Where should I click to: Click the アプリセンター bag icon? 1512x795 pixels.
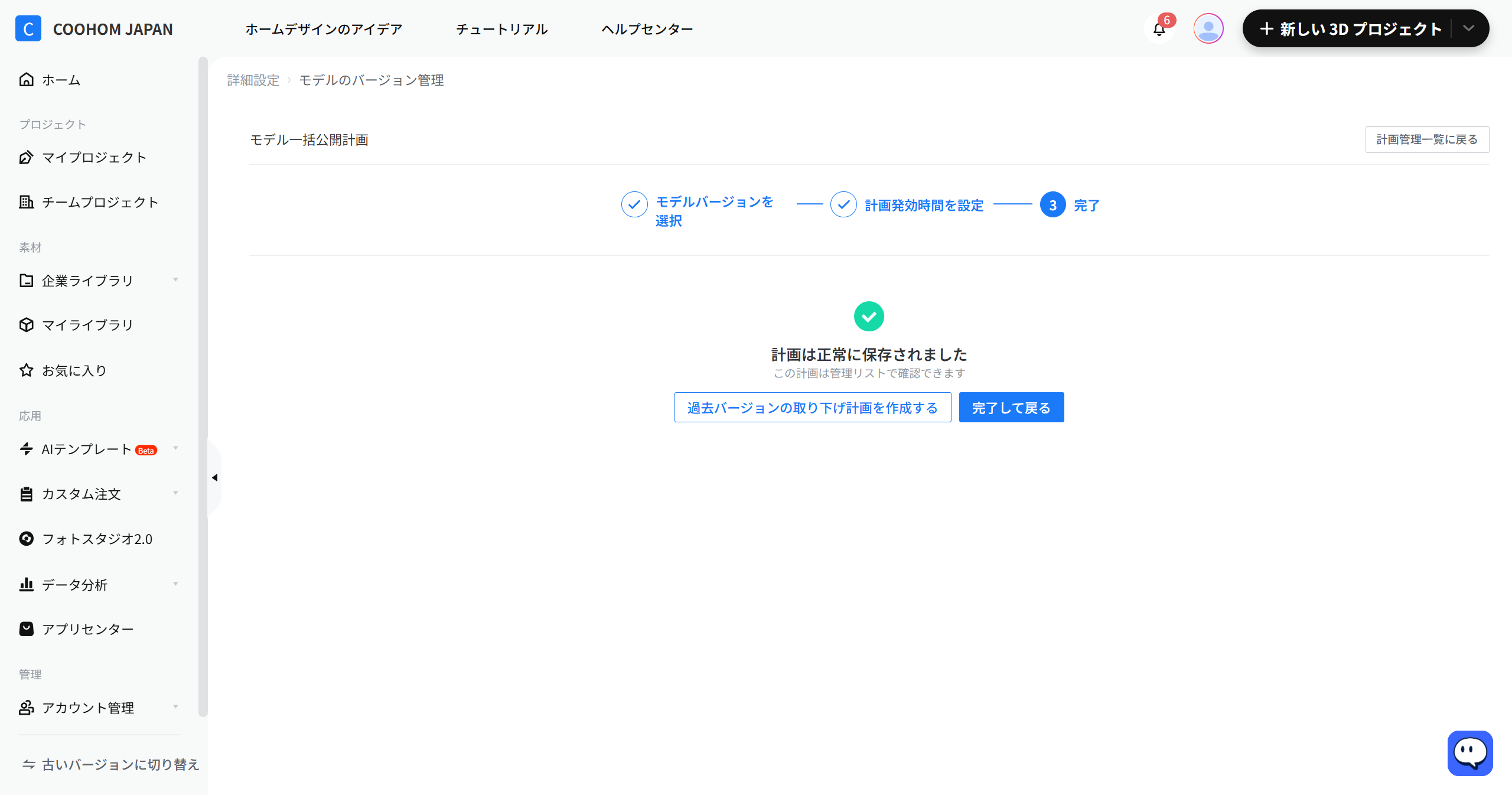(x=27, y=629)
